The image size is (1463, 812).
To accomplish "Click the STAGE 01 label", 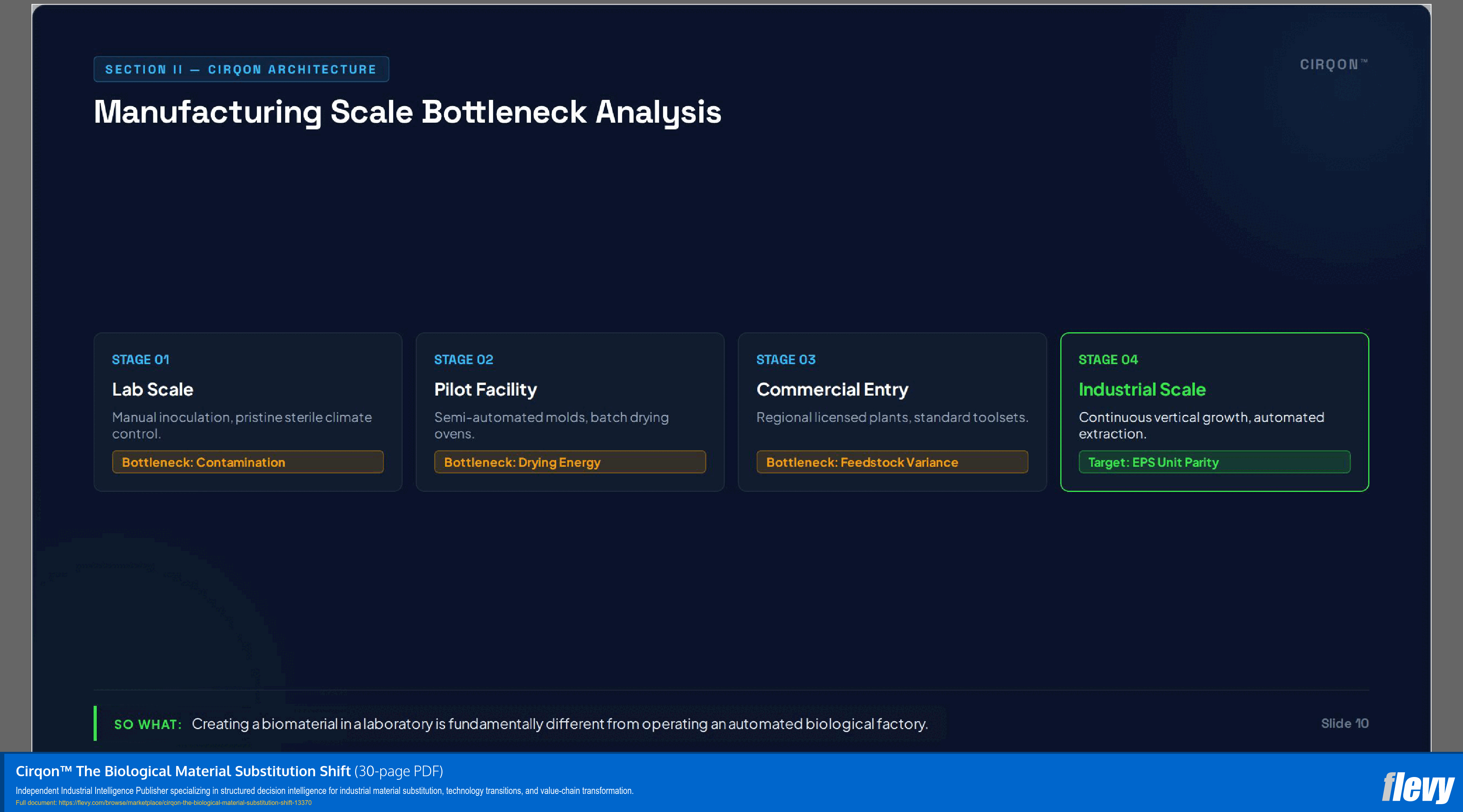I will (140, 359).
